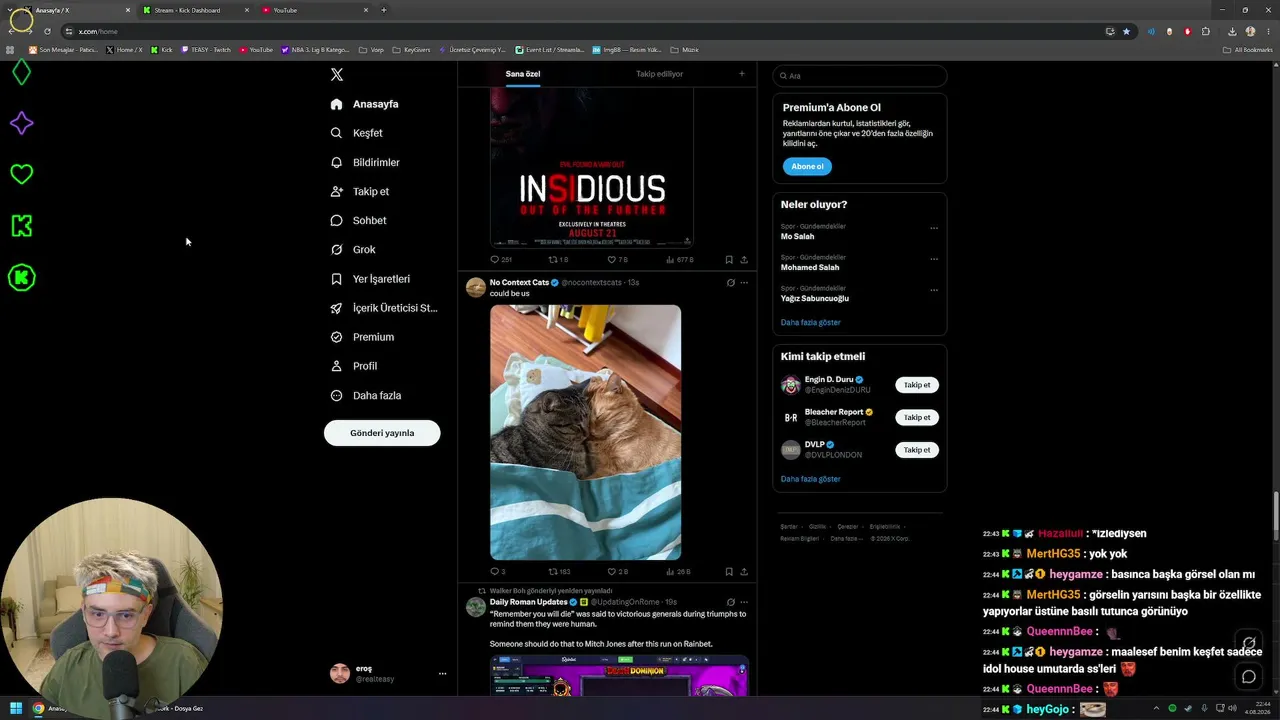
Task: Open Chrome from the taskbar
Action: click(38, 708)
